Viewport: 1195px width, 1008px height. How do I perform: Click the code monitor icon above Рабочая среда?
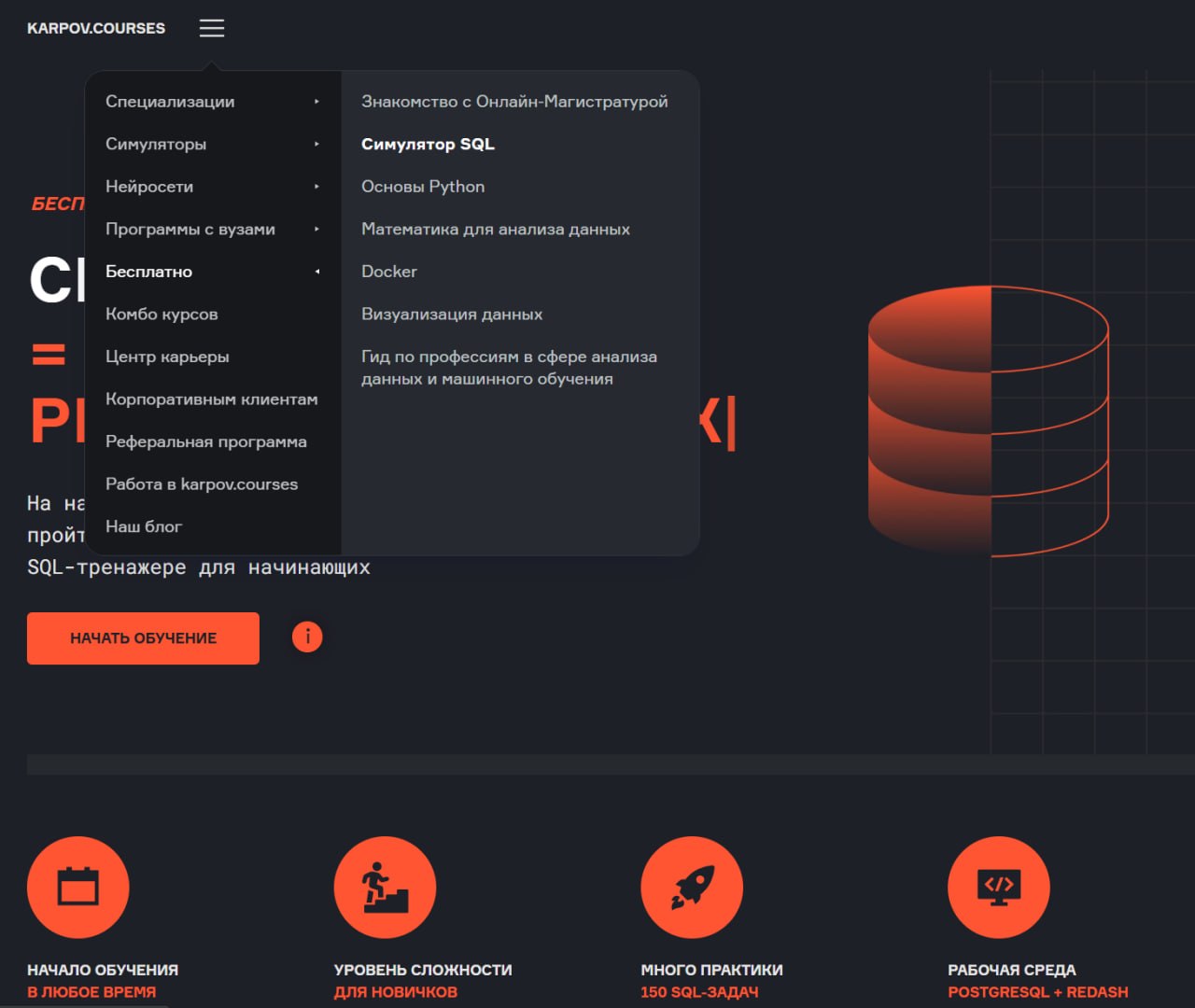pyautogui.click(x=998, y=887)
